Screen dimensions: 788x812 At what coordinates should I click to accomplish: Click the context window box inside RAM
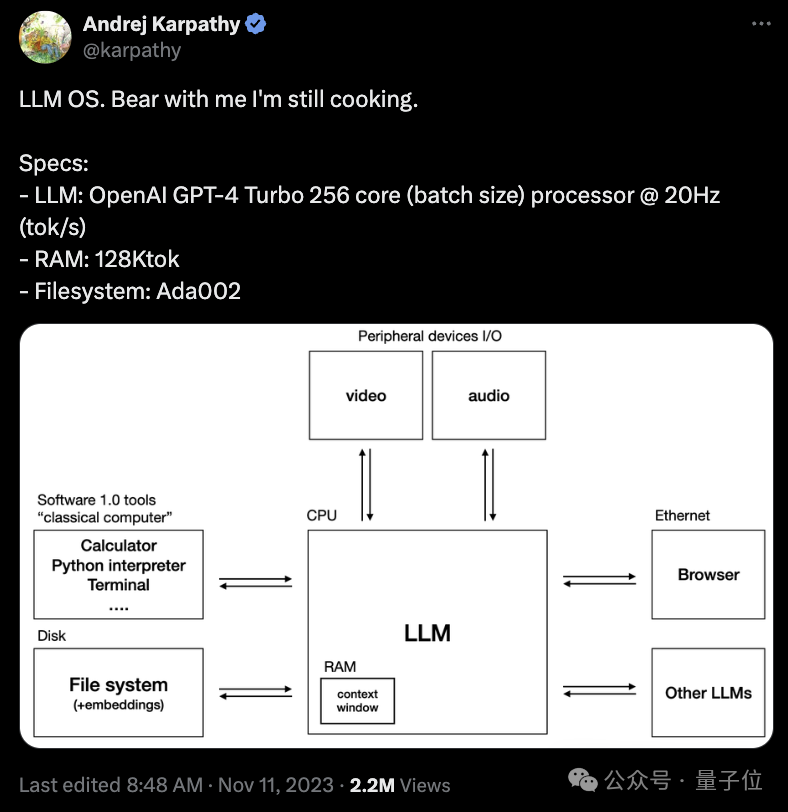(x=356, y=701)
